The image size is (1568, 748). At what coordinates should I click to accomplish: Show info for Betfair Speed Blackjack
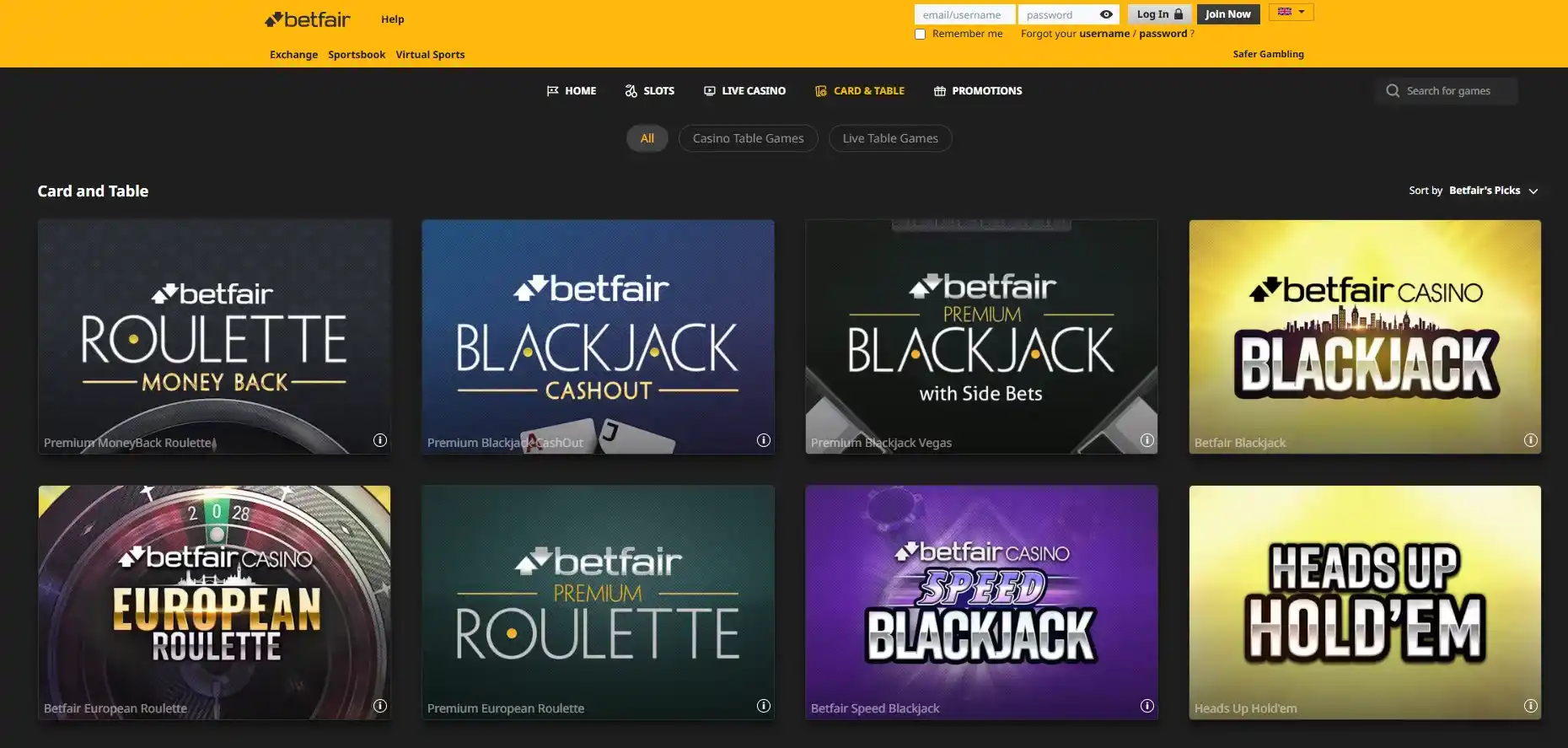tap(1147, 706)
